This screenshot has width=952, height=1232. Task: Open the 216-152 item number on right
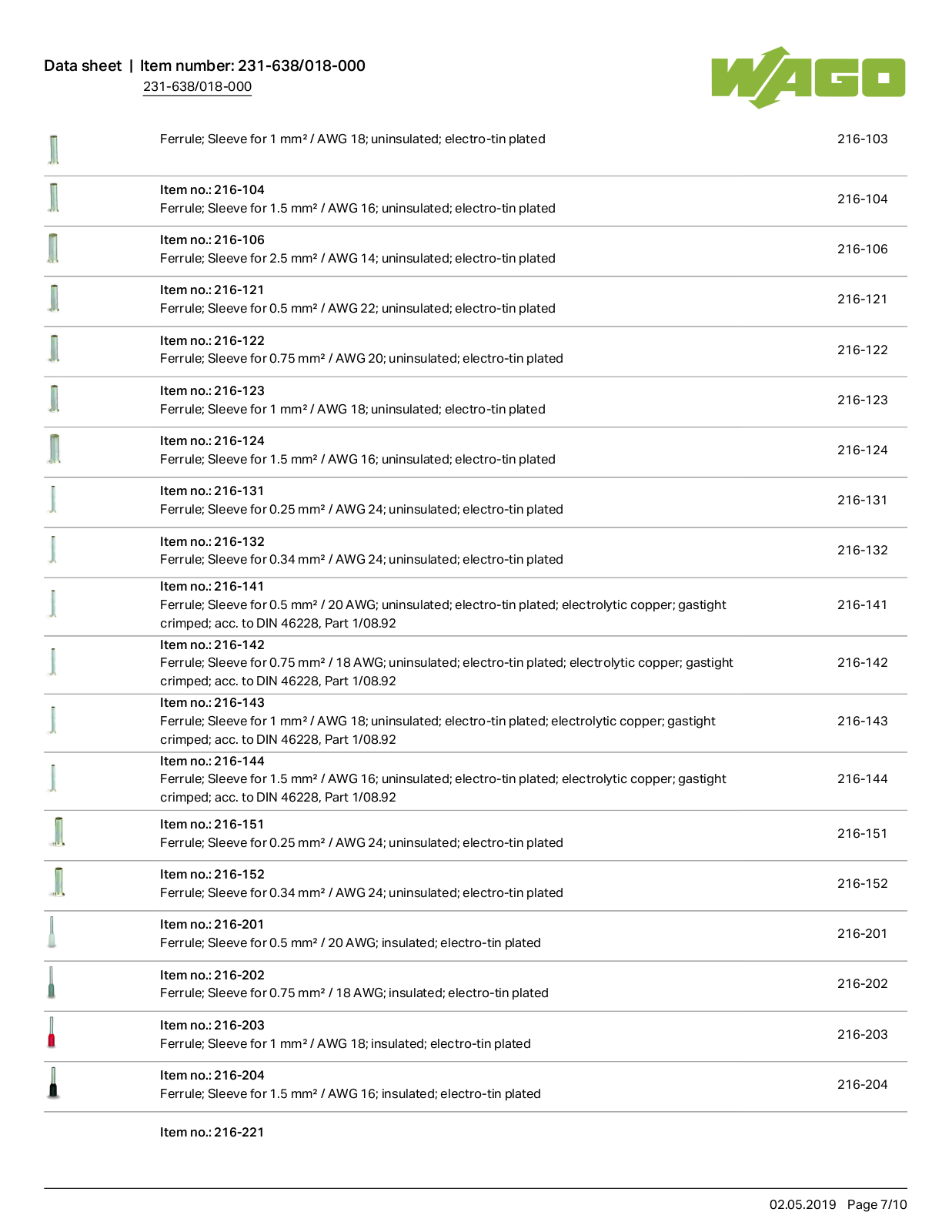tap(862, 883)
